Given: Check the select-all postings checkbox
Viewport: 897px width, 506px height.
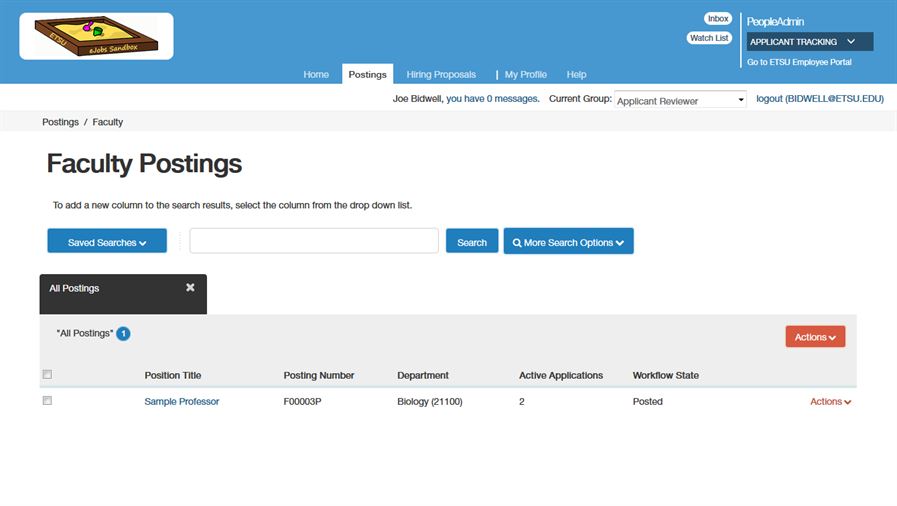Looking at the screenshot, I should (x=47, y=375).
